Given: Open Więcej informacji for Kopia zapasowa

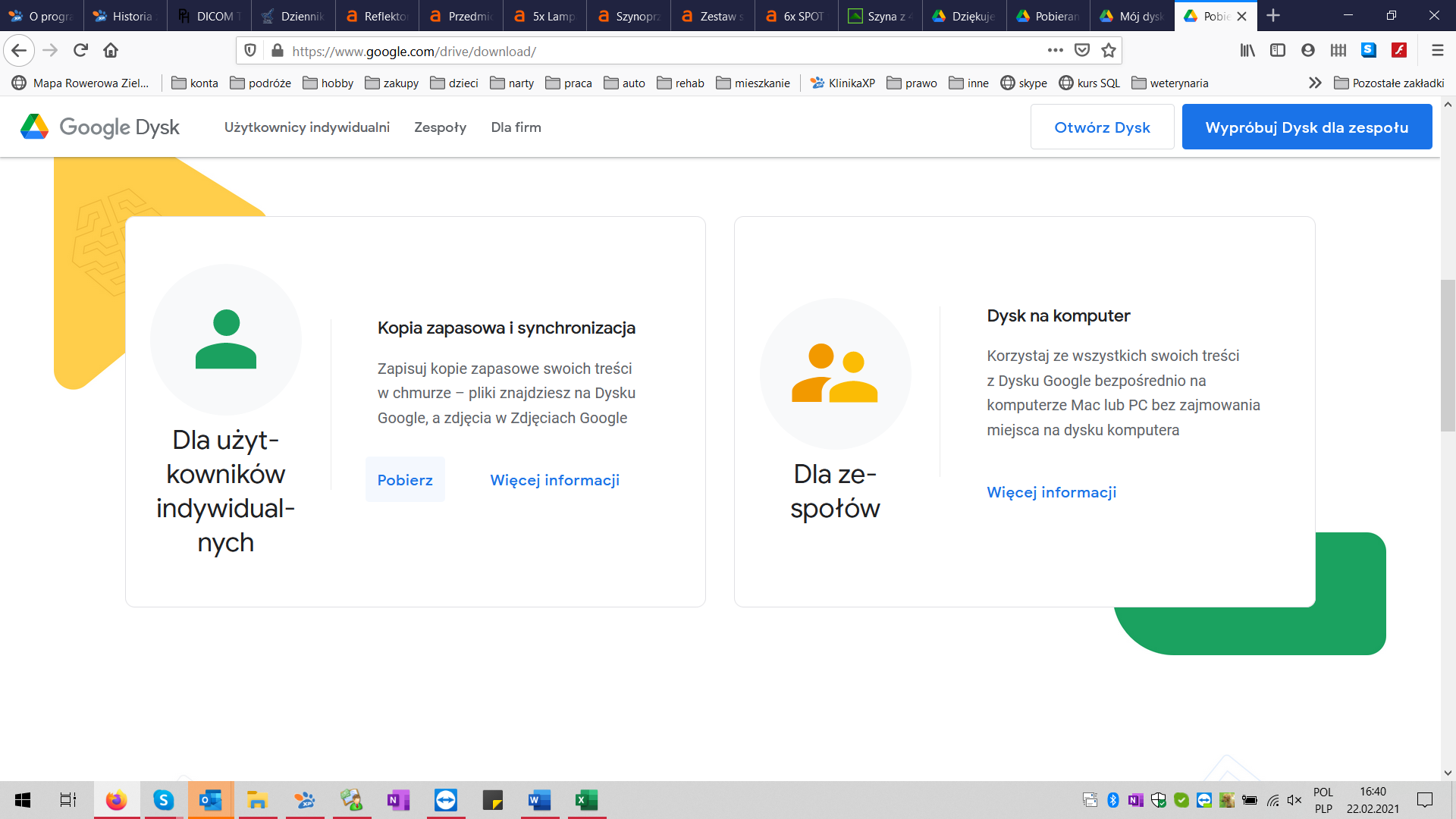Looking at the screenshot, I should 555,480.
